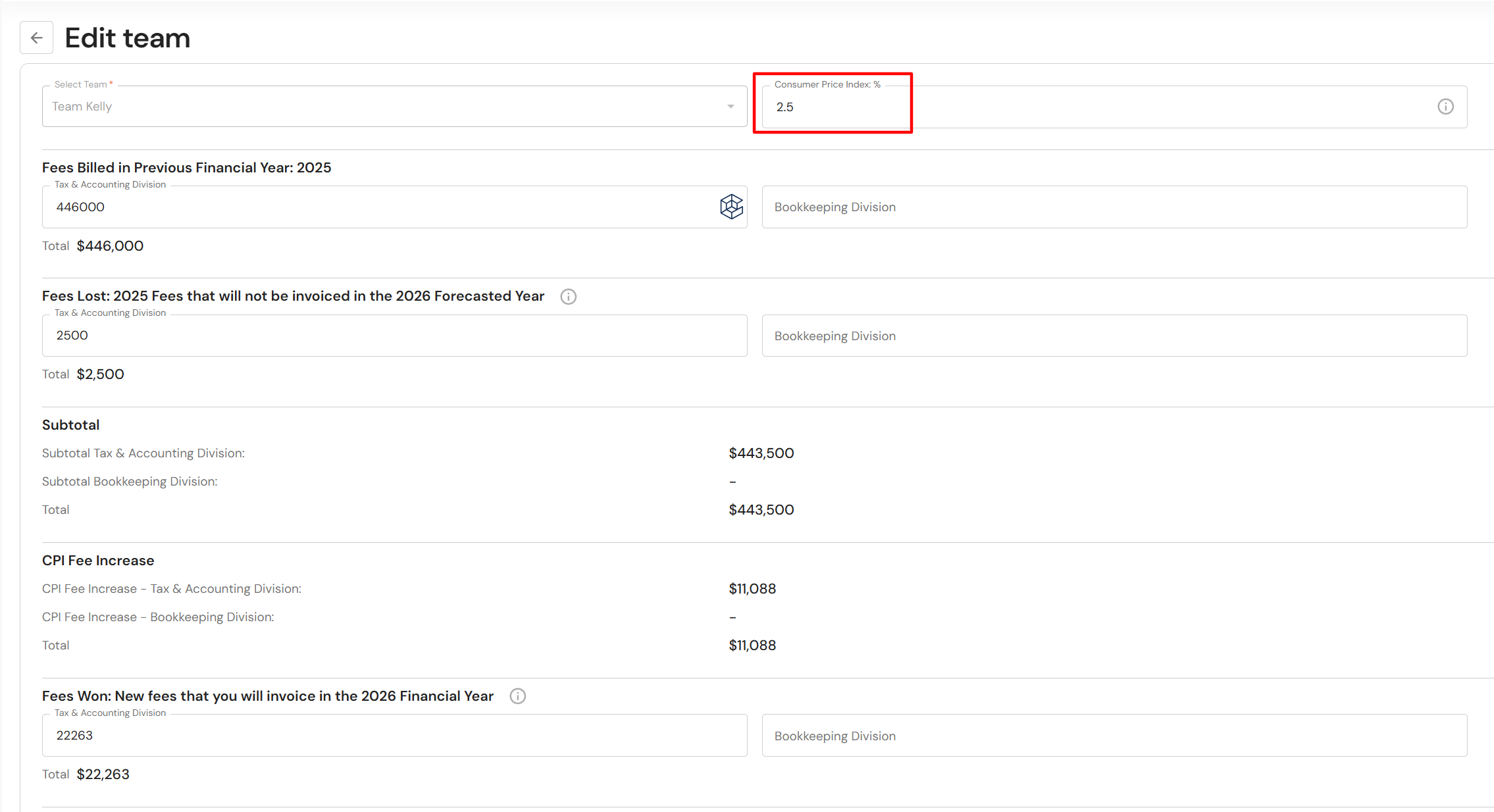The height and width of the screenshot is (812, 1494).
Task: Click the Fees Lost total $2,500
Action: pyautogui.click(x=100, y=374)
